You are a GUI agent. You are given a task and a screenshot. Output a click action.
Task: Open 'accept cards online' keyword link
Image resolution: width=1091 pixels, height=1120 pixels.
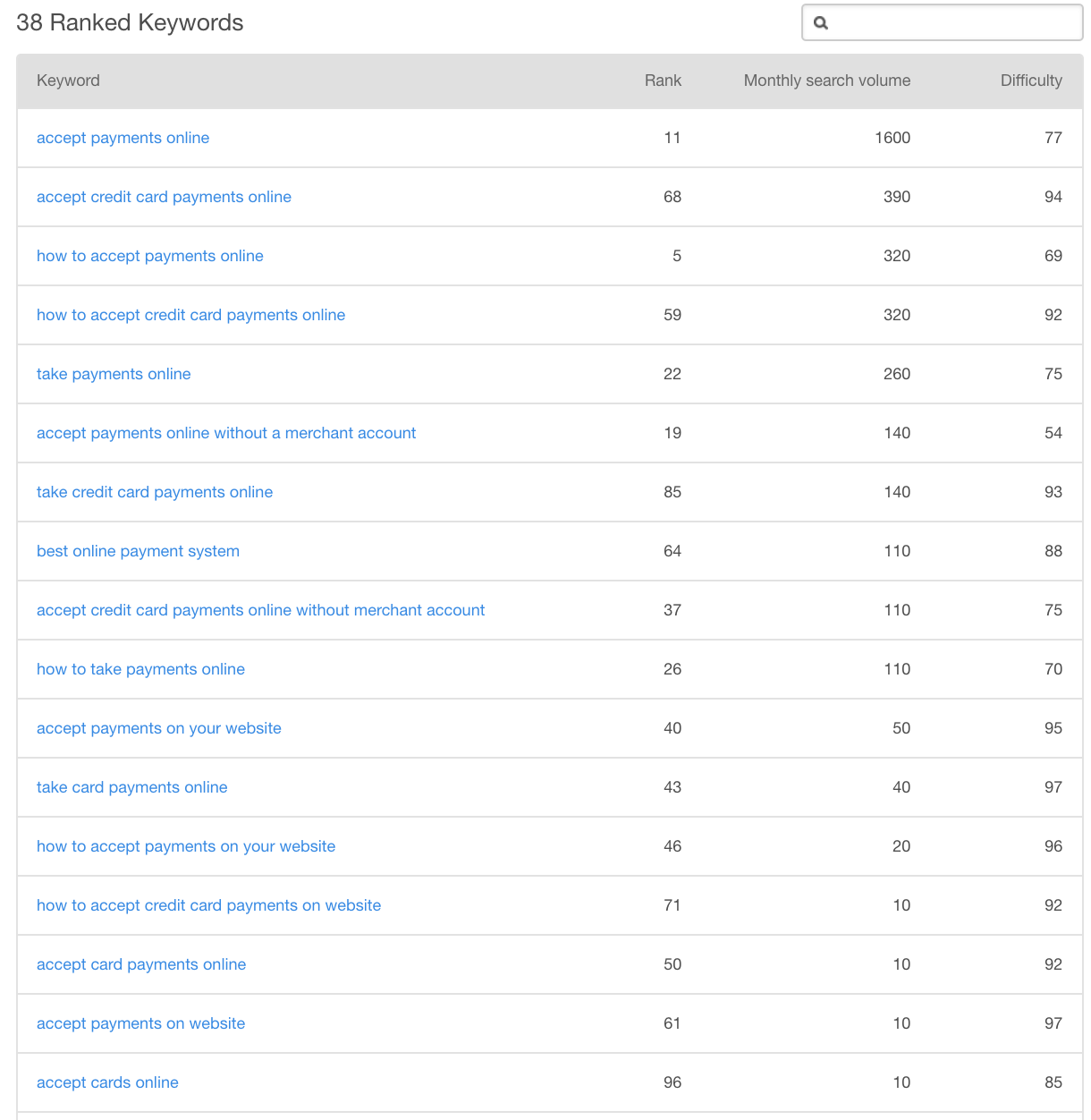click(x=107, y=1082)
